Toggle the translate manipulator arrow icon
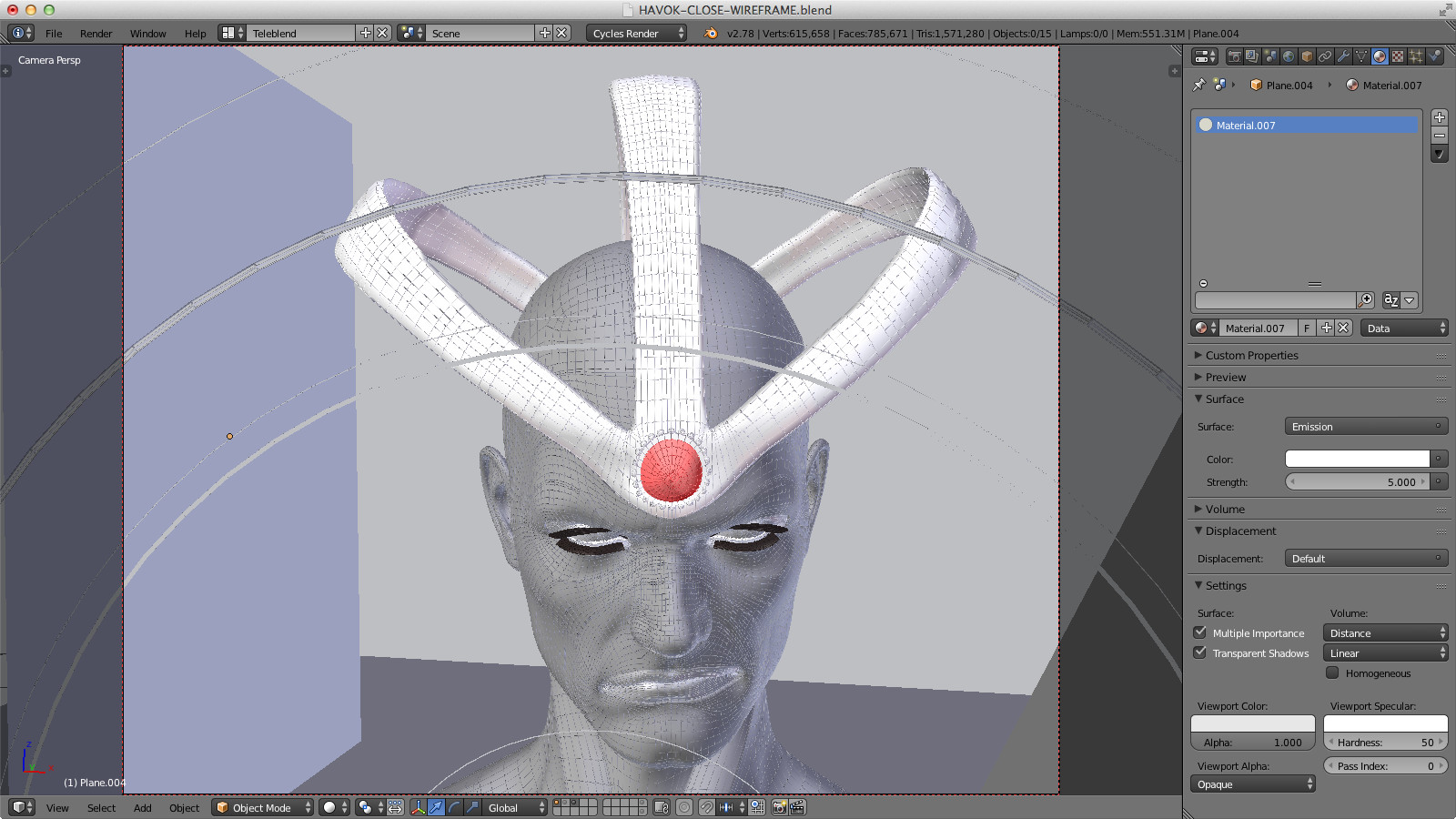This screenshot has height=819, width=1456. [436, 807]
